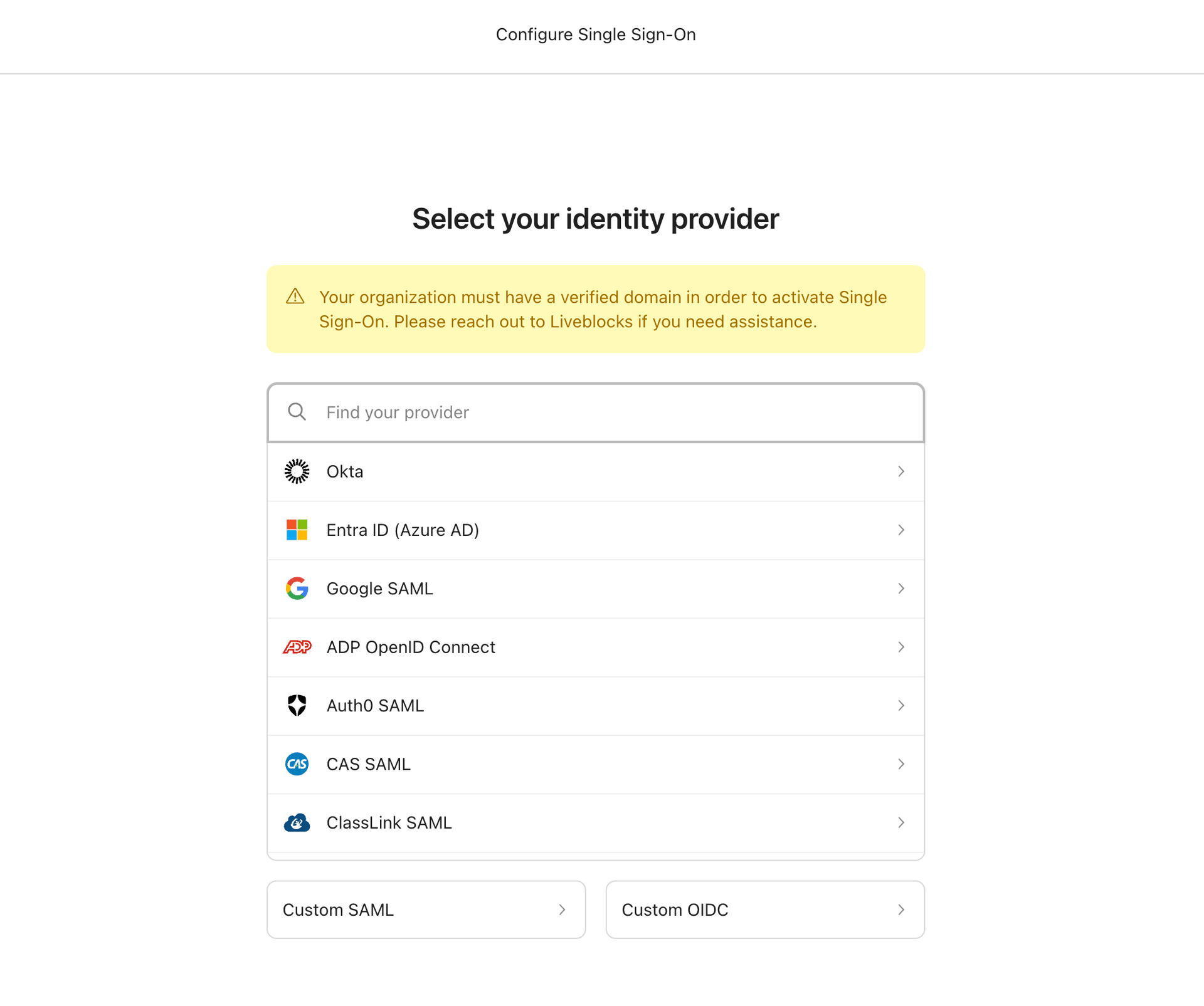This screenshot has width=1204, height=1006.
Task: Click the warning triangle in the yellow banner
Action: point(295,297)
